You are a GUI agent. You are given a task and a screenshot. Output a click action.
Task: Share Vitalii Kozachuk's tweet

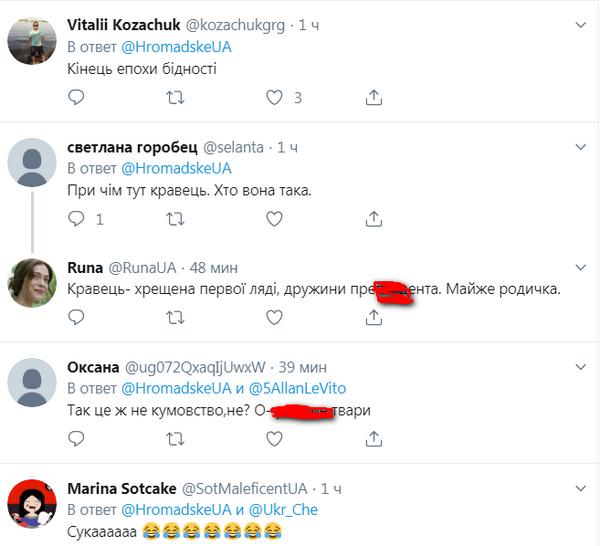point(373,97)
